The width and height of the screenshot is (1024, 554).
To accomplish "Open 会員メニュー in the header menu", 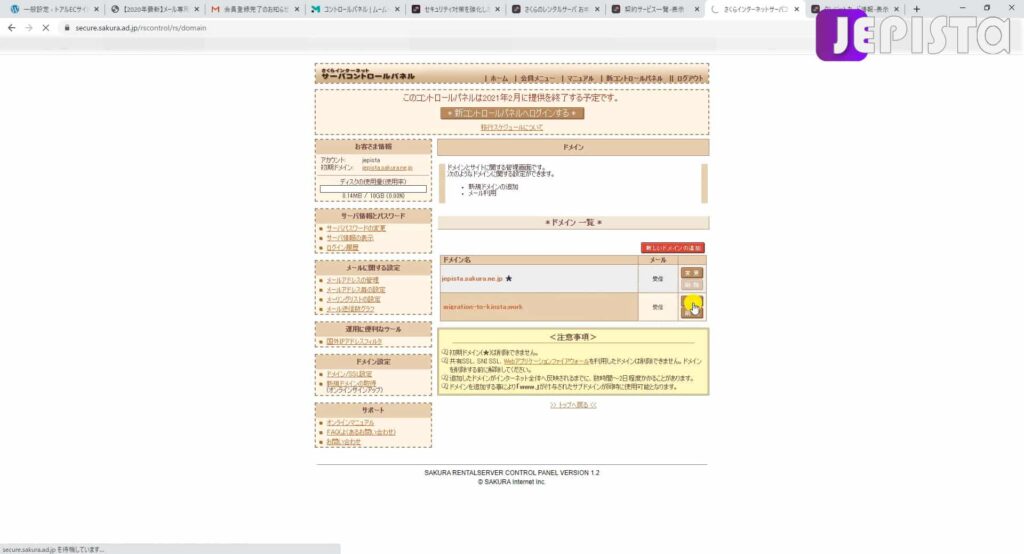I will 537,78.
